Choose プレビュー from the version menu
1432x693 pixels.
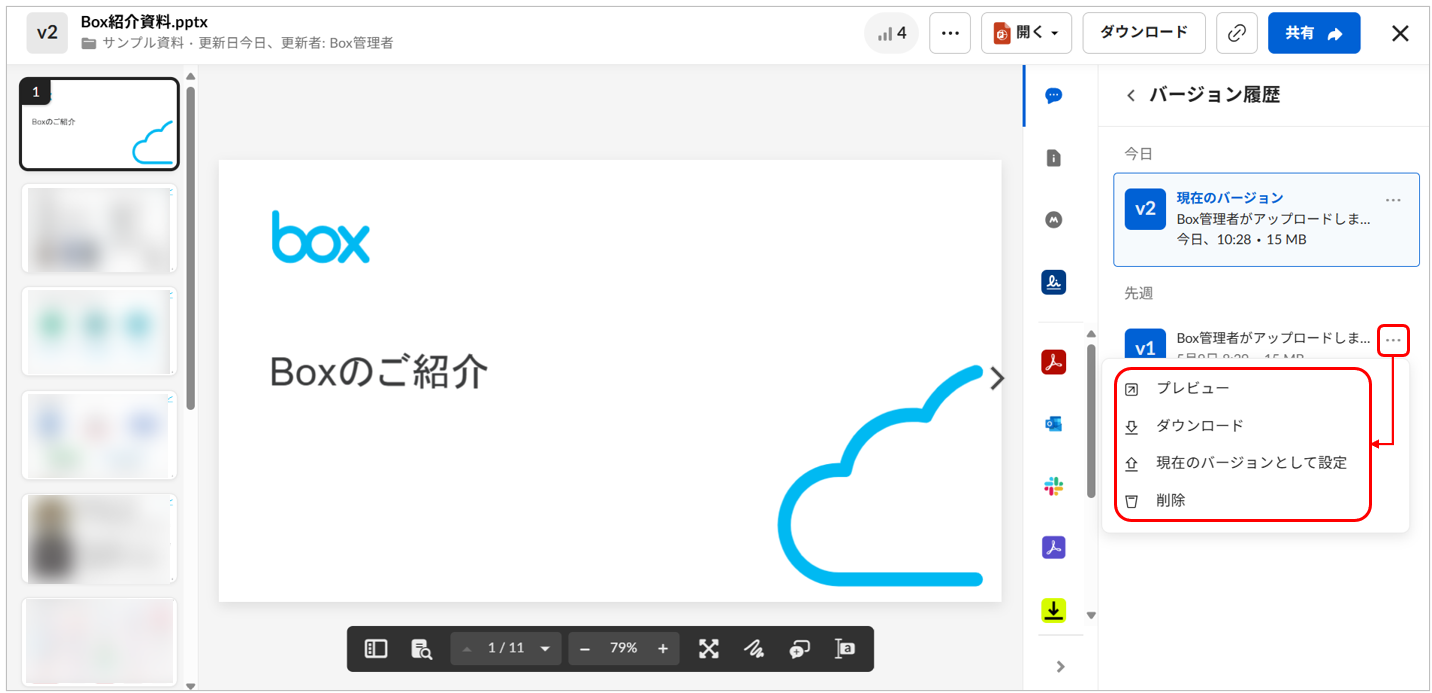click(1192, 388)
